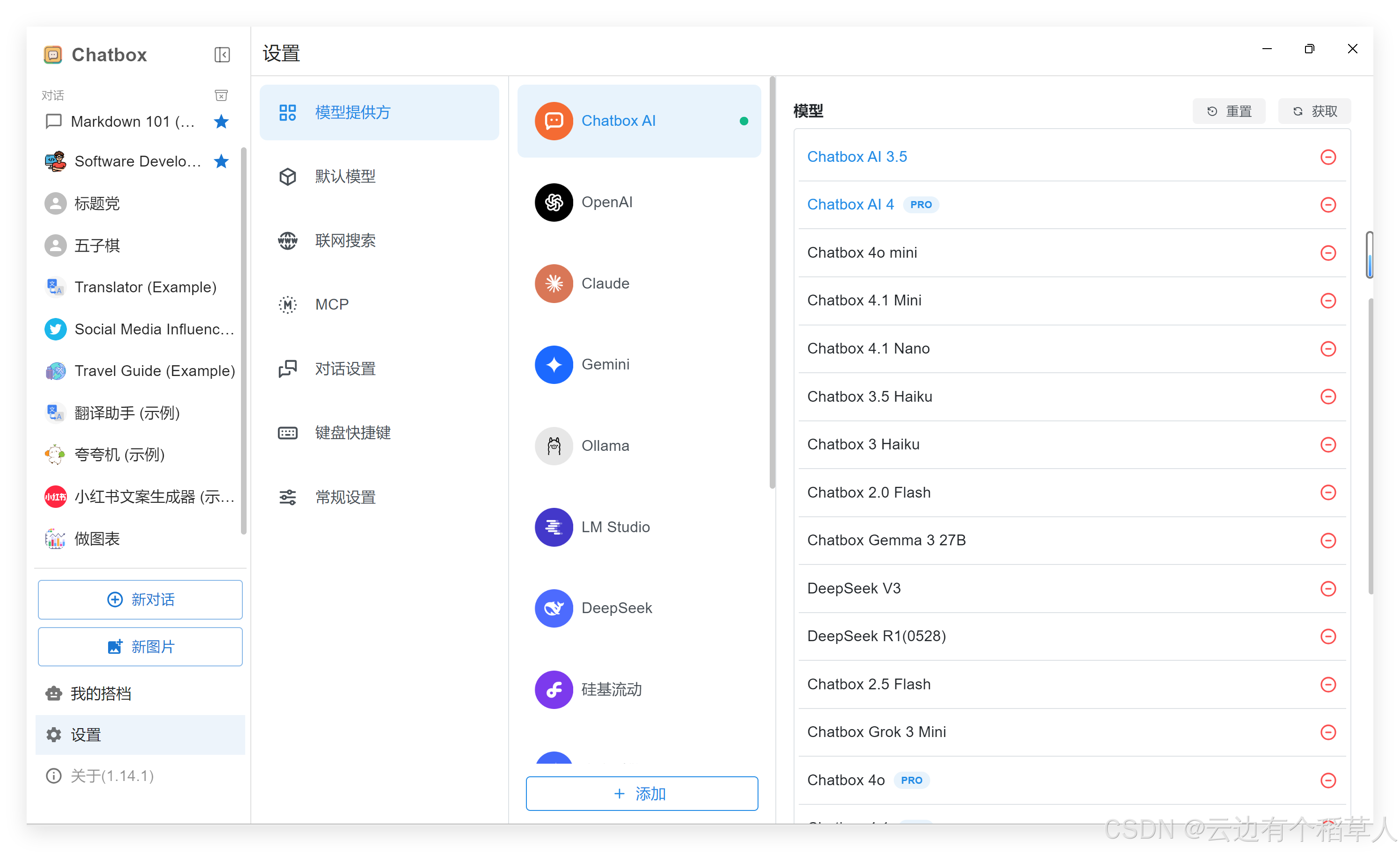Click the Chatbox AI 3.5 model name
The width and height of the screenshot is (1400, 853).
tap(857, 157)
